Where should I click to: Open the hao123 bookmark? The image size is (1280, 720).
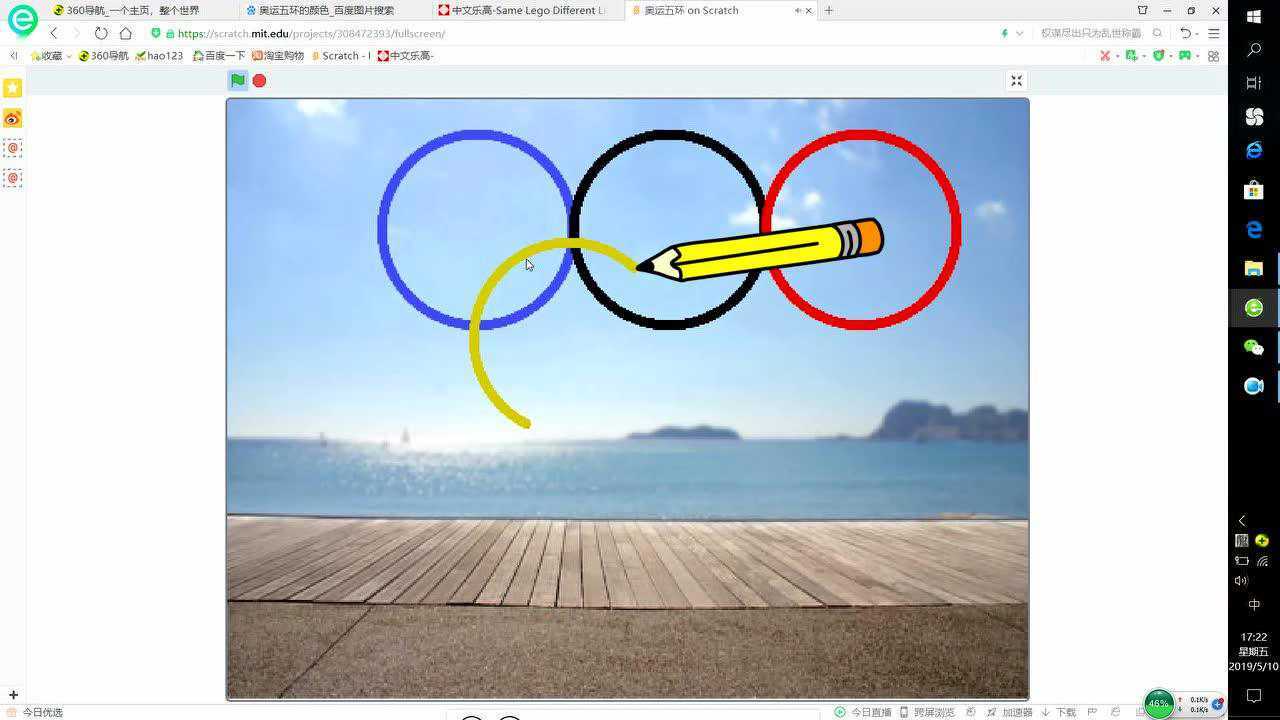point(160,55)
